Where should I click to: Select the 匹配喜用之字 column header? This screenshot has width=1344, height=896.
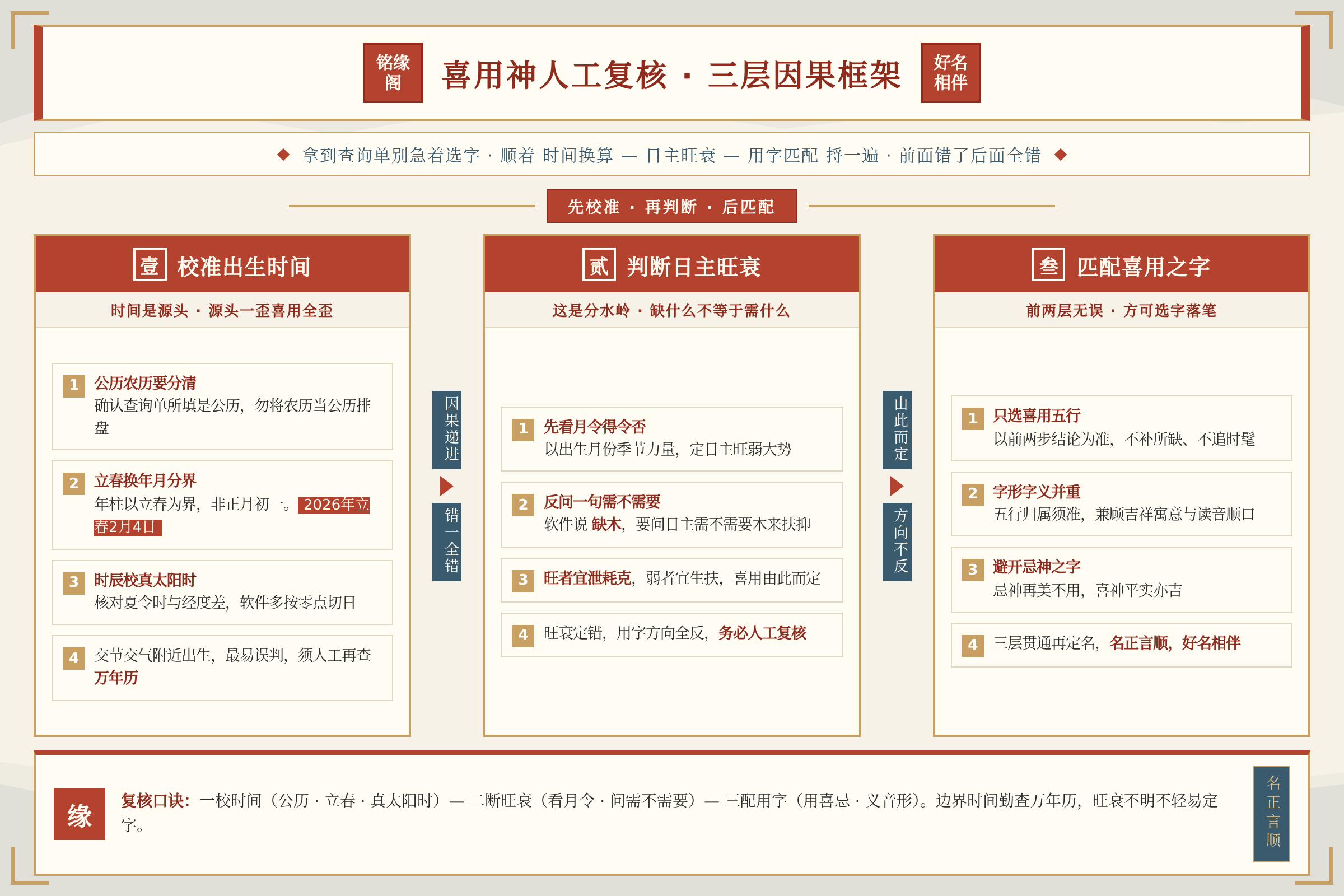click(1121, 264)
